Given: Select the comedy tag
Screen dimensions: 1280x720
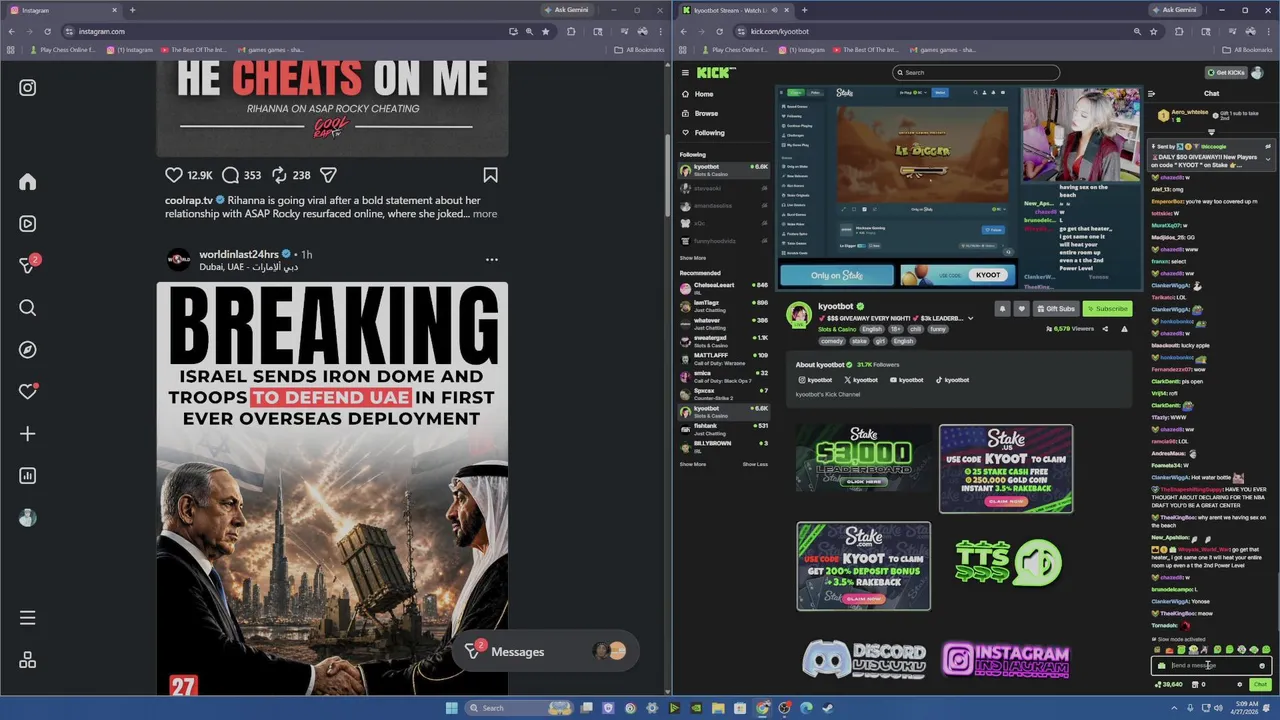Looking at the screenshot, I should coord(832,341).
